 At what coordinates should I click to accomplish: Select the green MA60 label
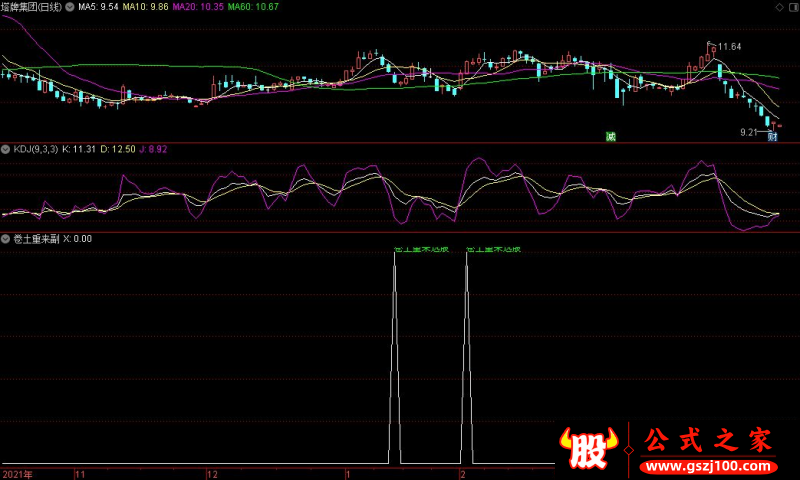tap(253, 7)
